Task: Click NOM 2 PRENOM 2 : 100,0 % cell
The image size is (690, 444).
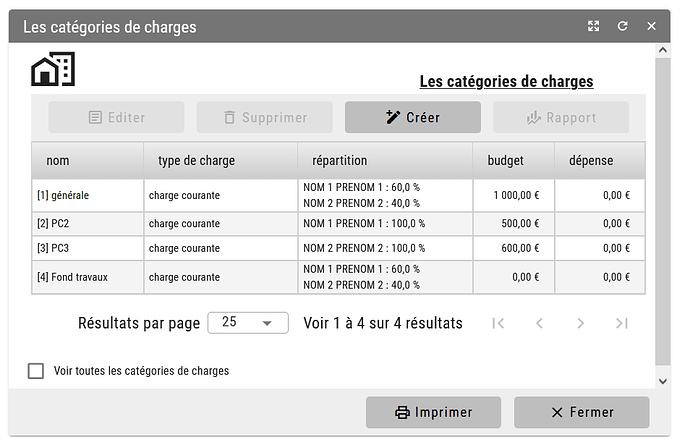Action: click(385, 248)
